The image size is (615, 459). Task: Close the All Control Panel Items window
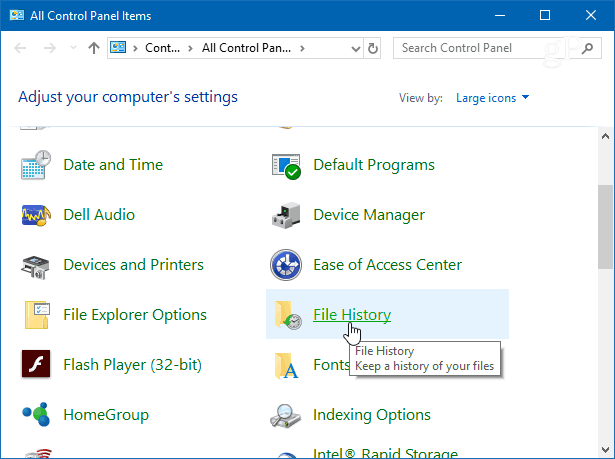coord(591,15)
